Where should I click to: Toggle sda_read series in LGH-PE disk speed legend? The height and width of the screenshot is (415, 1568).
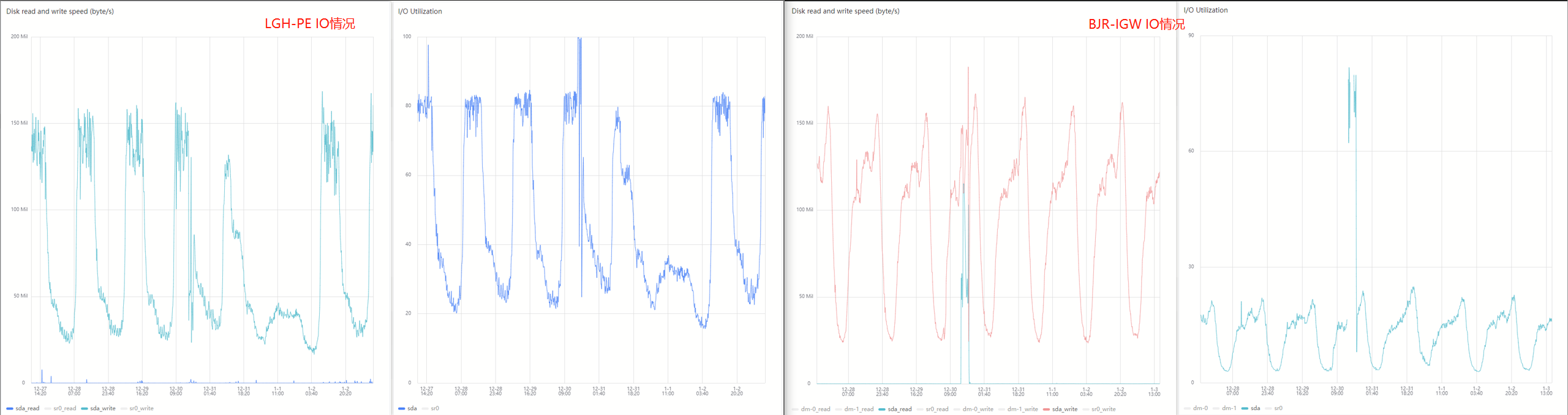point(27,408)
